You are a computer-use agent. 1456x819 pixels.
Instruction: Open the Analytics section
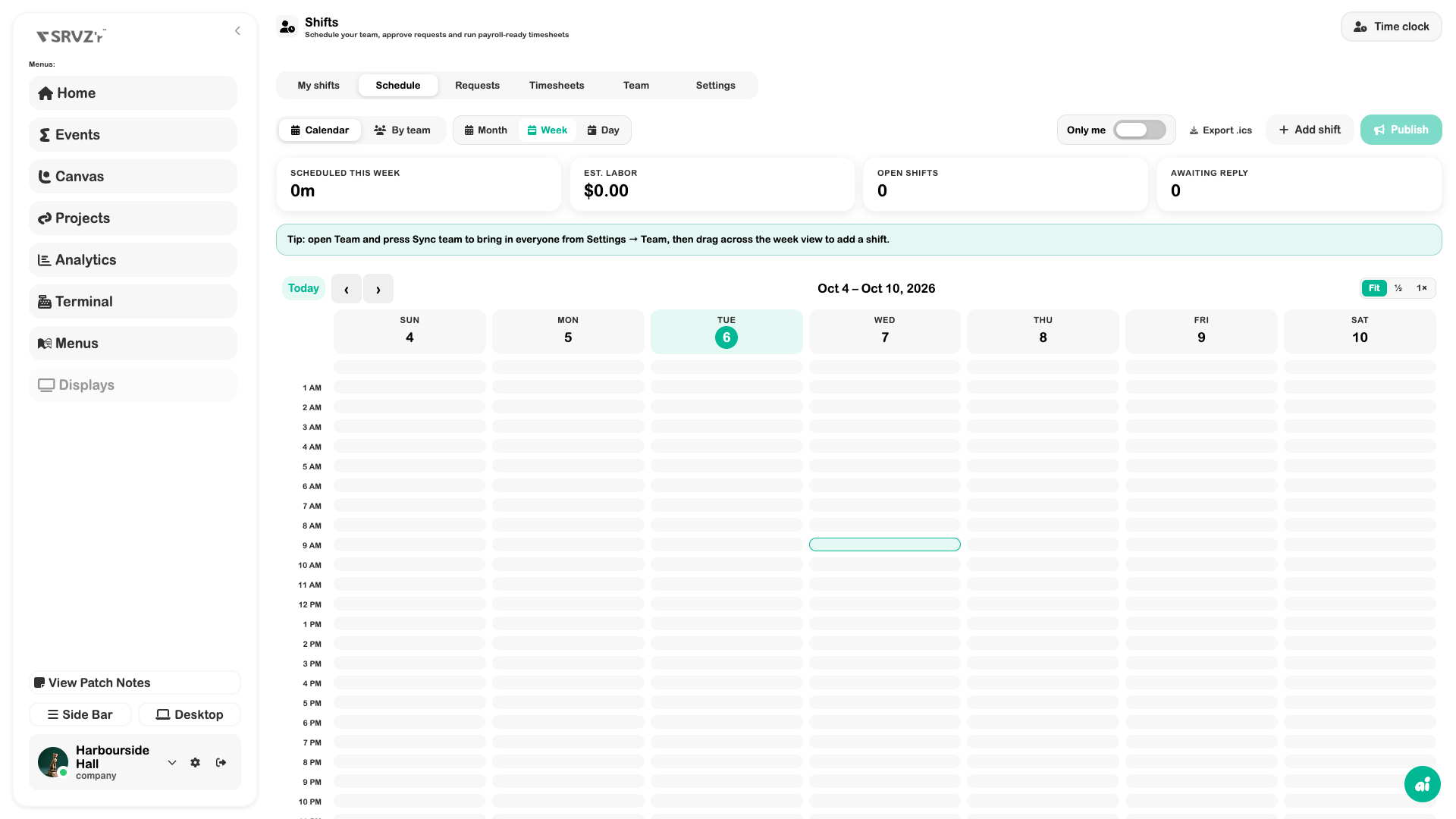coord(133,260)
